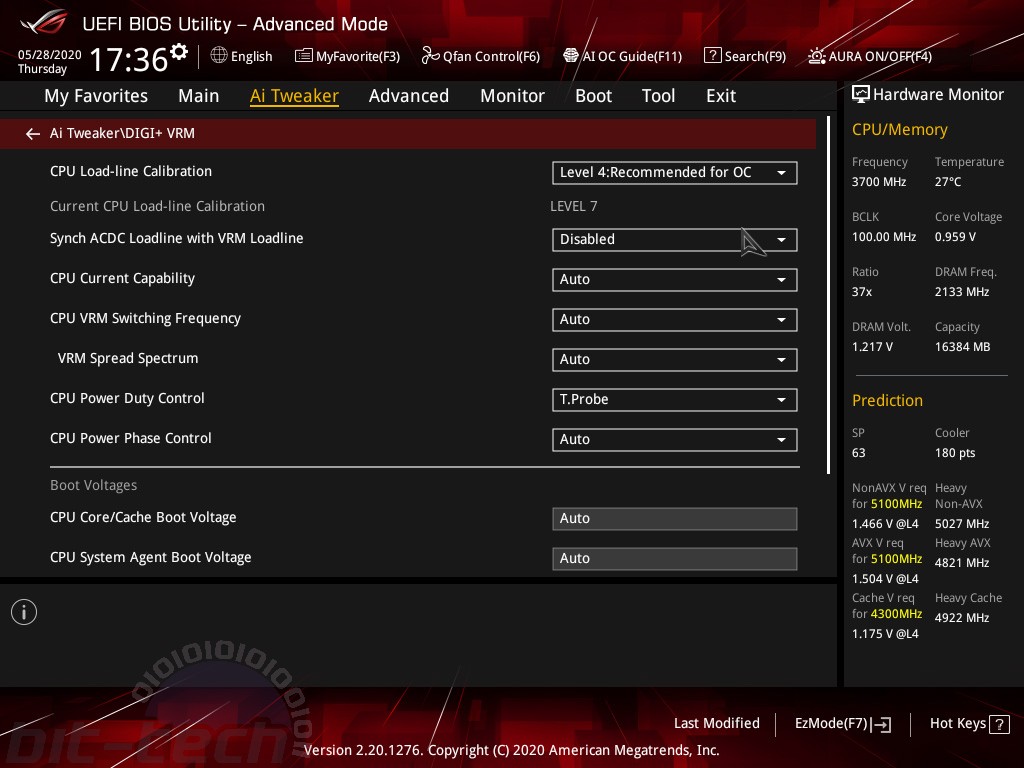Change language from English
Screen dimensions: 1024x768
[x=251, y=57]
